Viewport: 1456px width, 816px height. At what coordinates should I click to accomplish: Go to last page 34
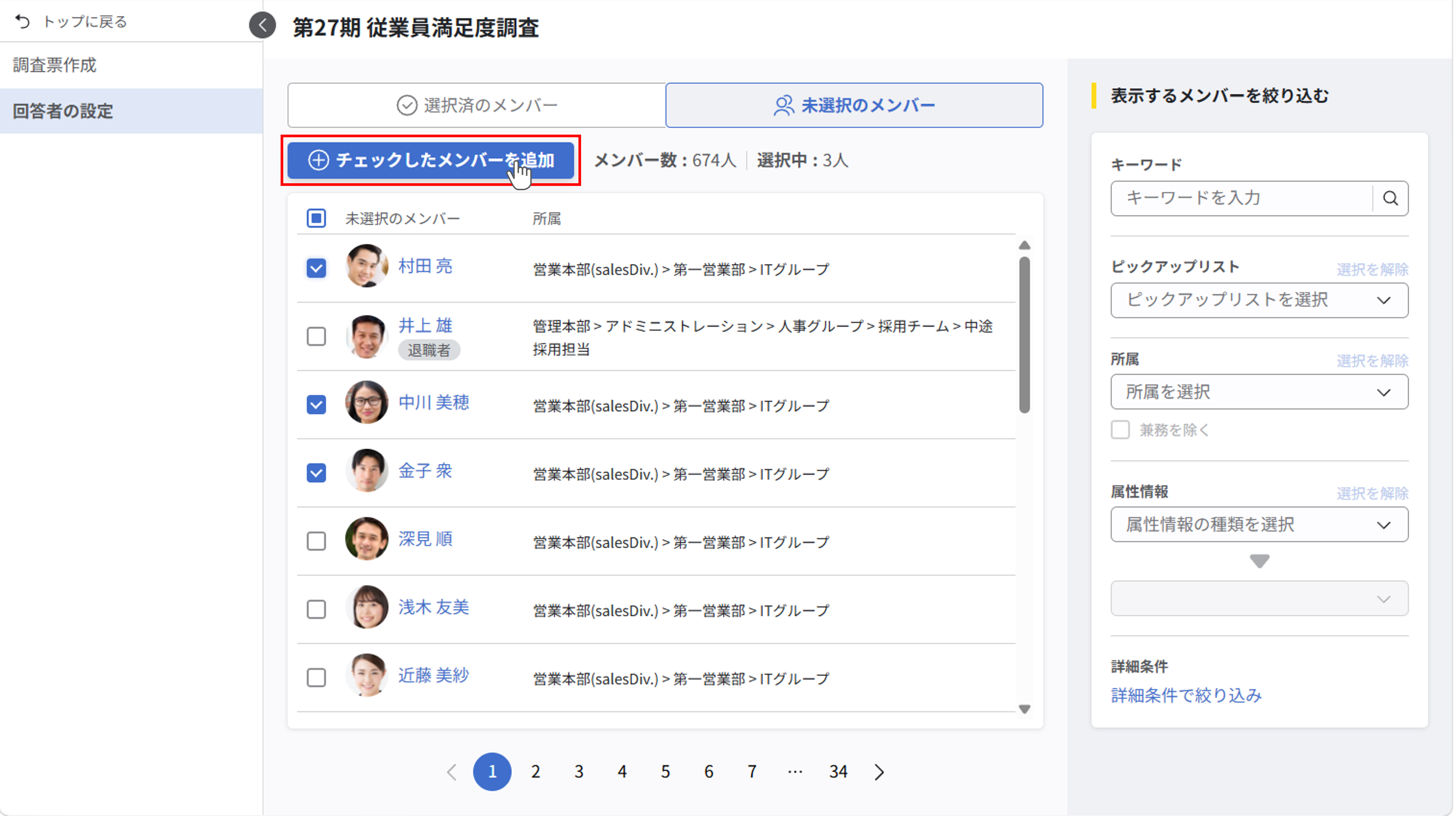tap(838, 772)
